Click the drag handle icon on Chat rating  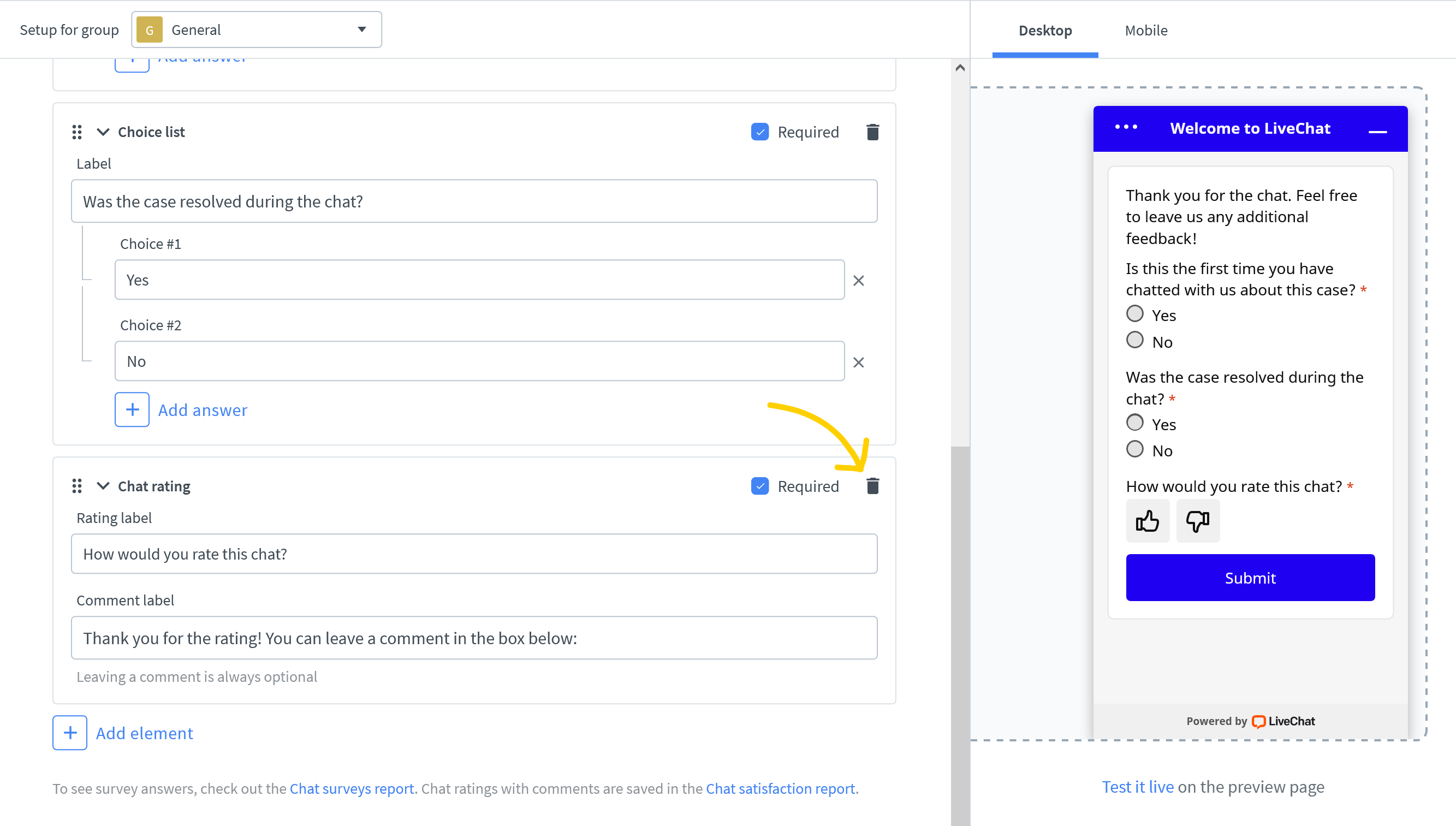[78, 486]
